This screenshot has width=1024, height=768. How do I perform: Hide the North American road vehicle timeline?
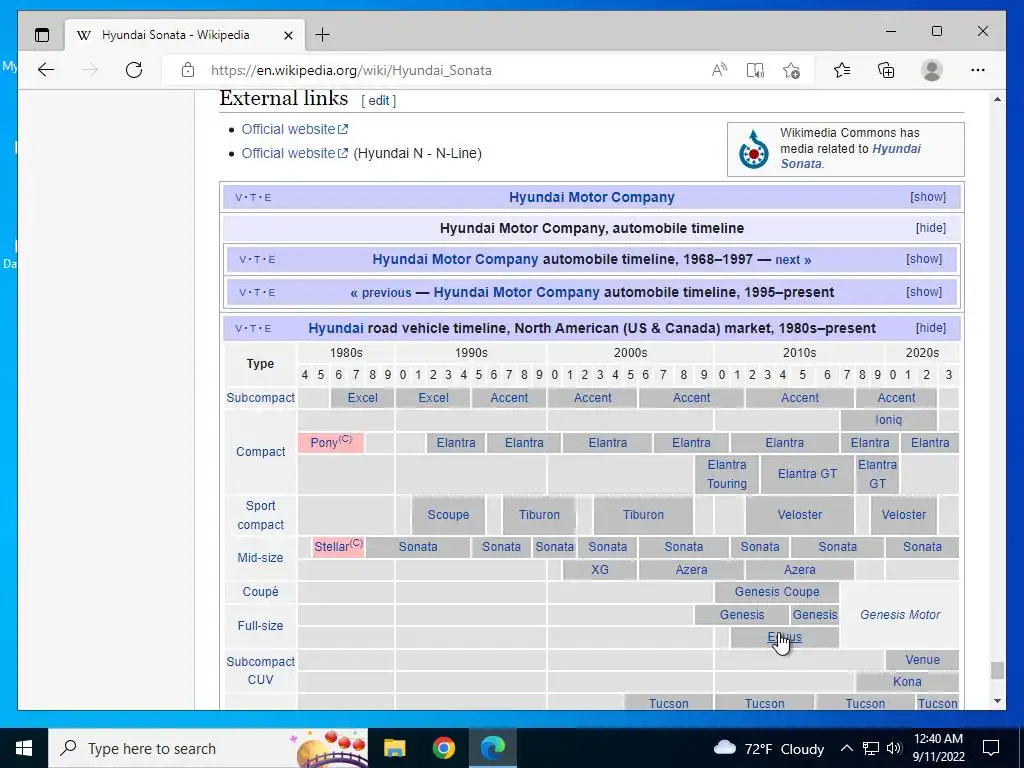pos(931,328)
